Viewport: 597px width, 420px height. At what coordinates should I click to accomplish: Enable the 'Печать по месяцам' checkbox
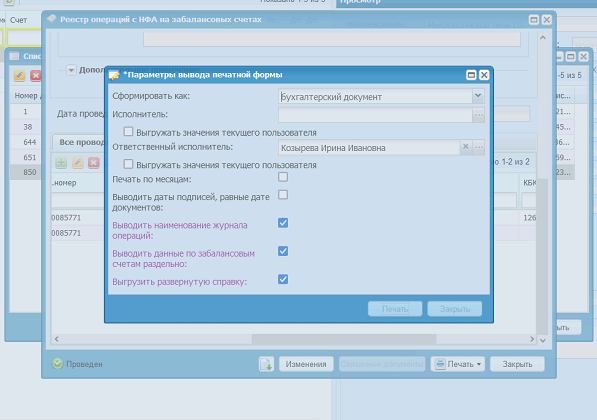[283, 177]
